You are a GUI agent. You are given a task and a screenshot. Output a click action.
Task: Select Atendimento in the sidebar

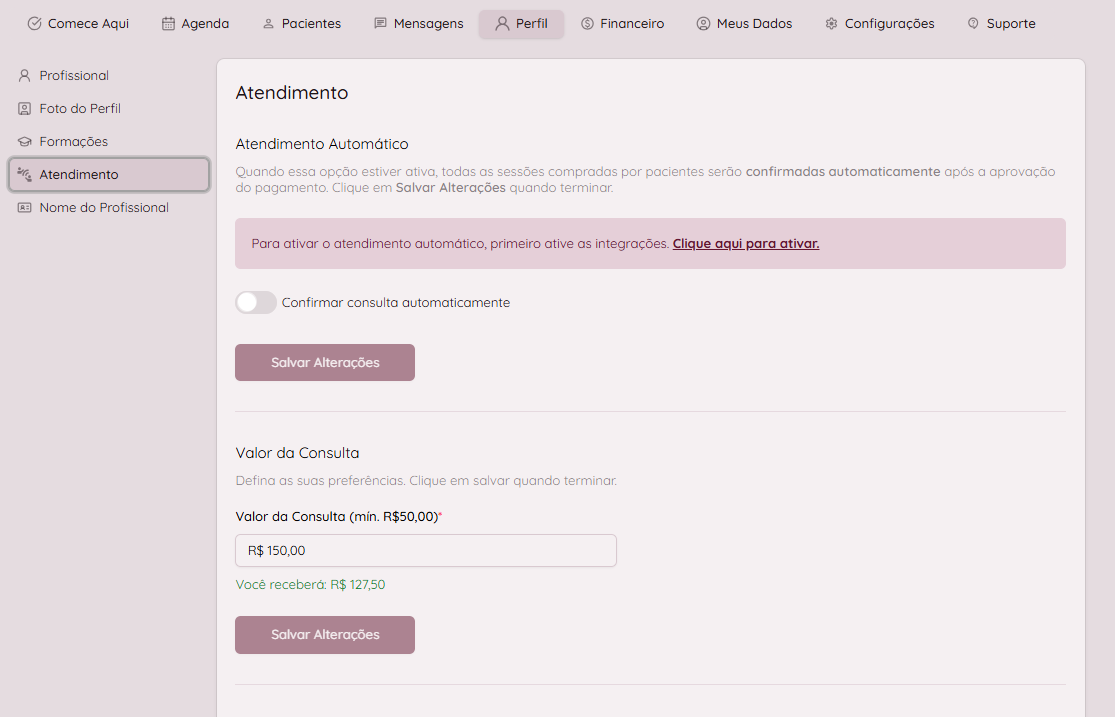tap(109, 174)
